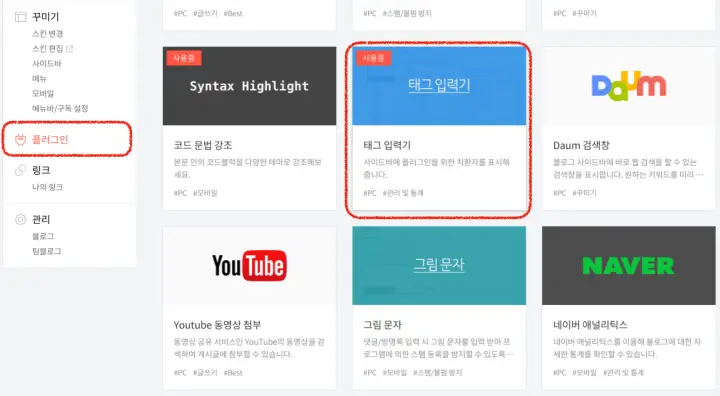Viewport: 720px width, 396px height.
Task: Click the Youtube 동영상 첨부 description text
Action: [x=249, y=348]
